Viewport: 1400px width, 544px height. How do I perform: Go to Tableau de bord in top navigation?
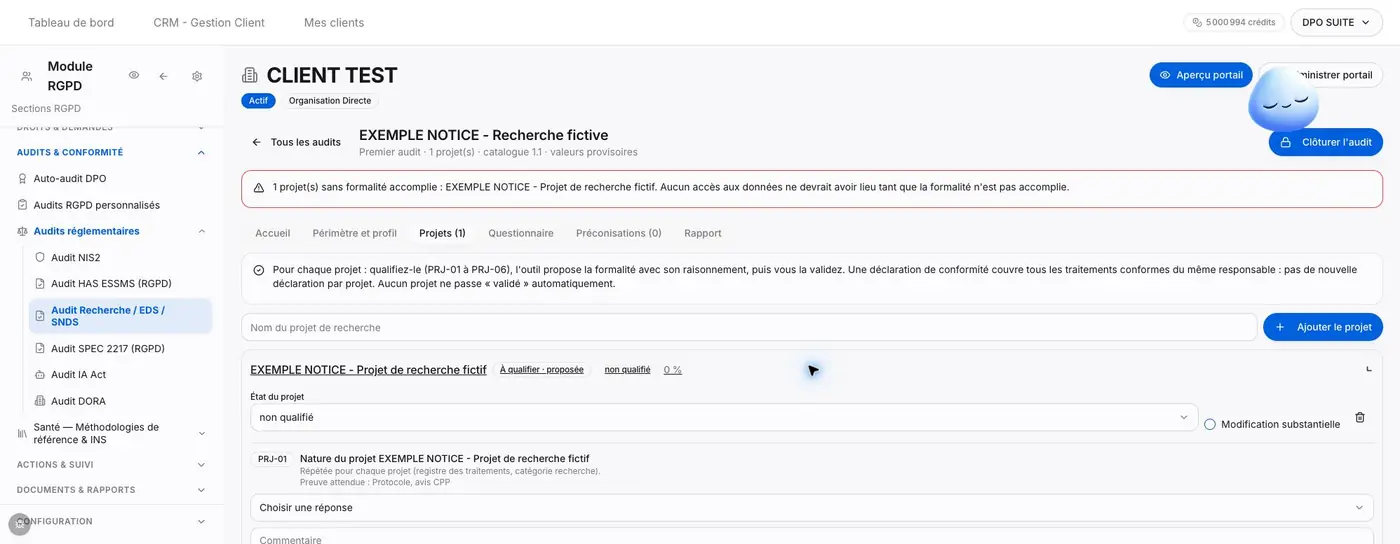71,22
